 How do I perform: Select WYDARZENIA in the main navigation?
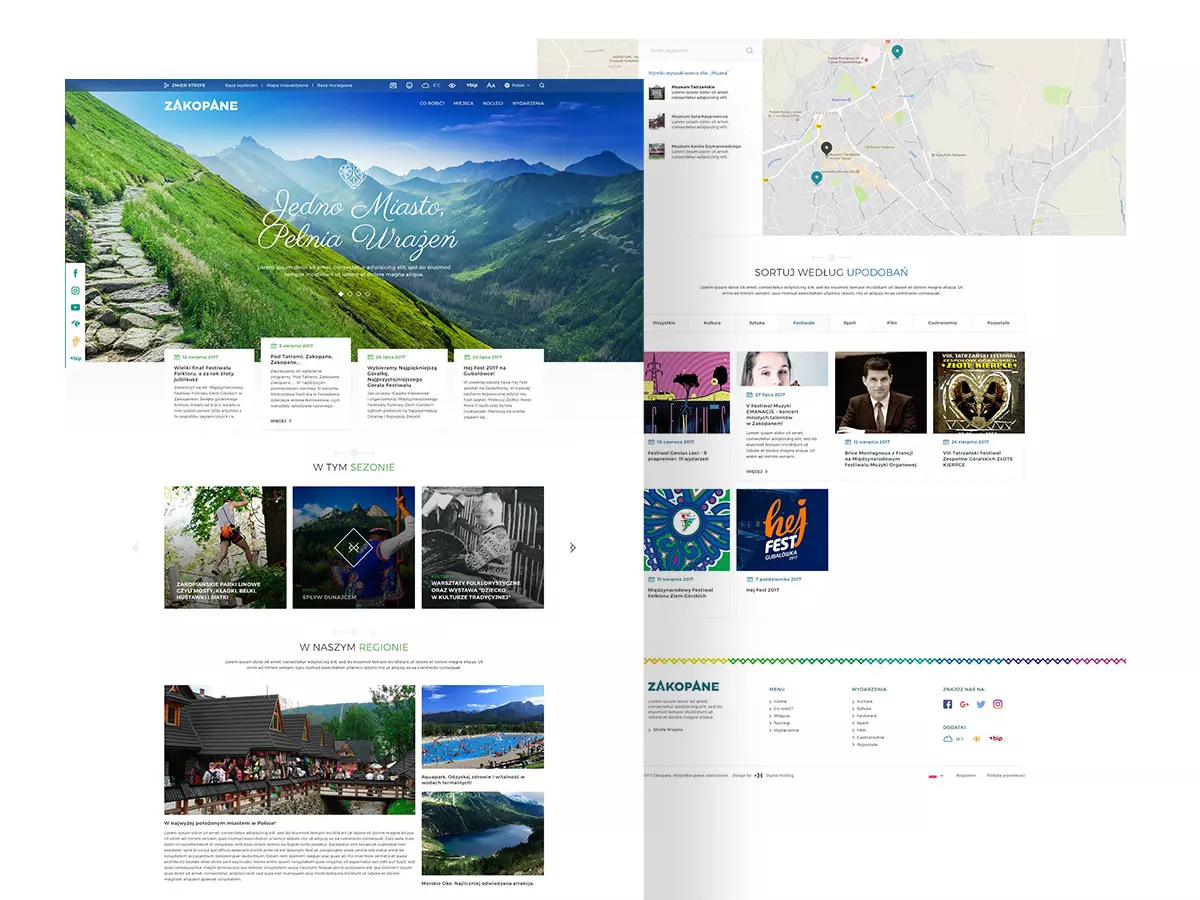click(529, 103)
